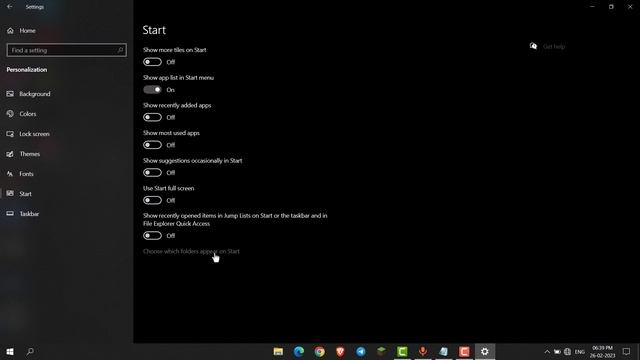
Task: Open taskbar Search
Action: click(x=30, y=351)
